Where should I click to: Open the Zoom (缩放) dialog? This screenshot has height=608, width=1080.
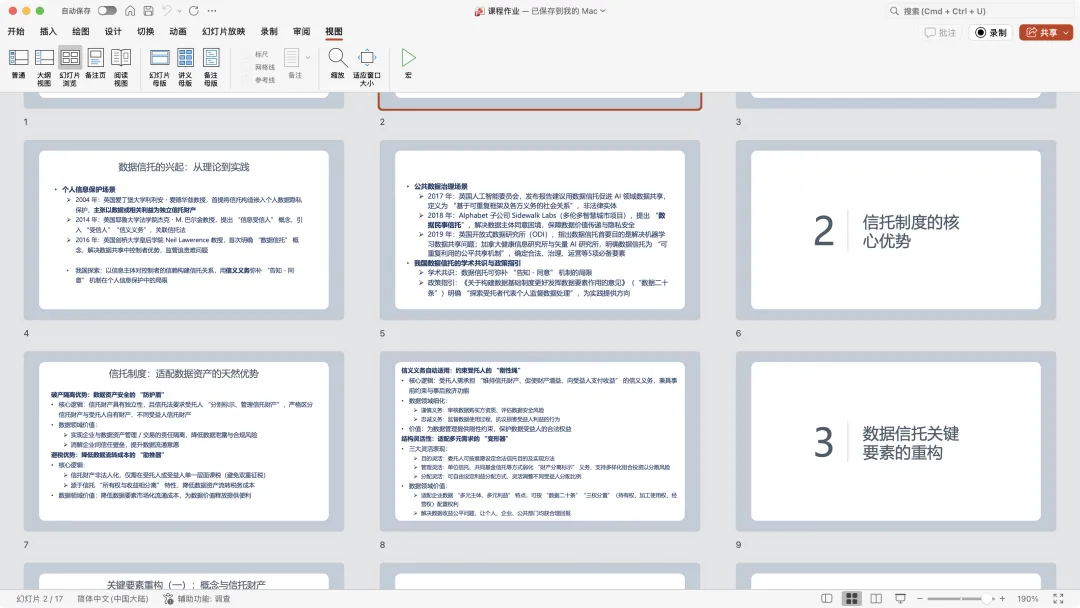(x=338, y=64)
